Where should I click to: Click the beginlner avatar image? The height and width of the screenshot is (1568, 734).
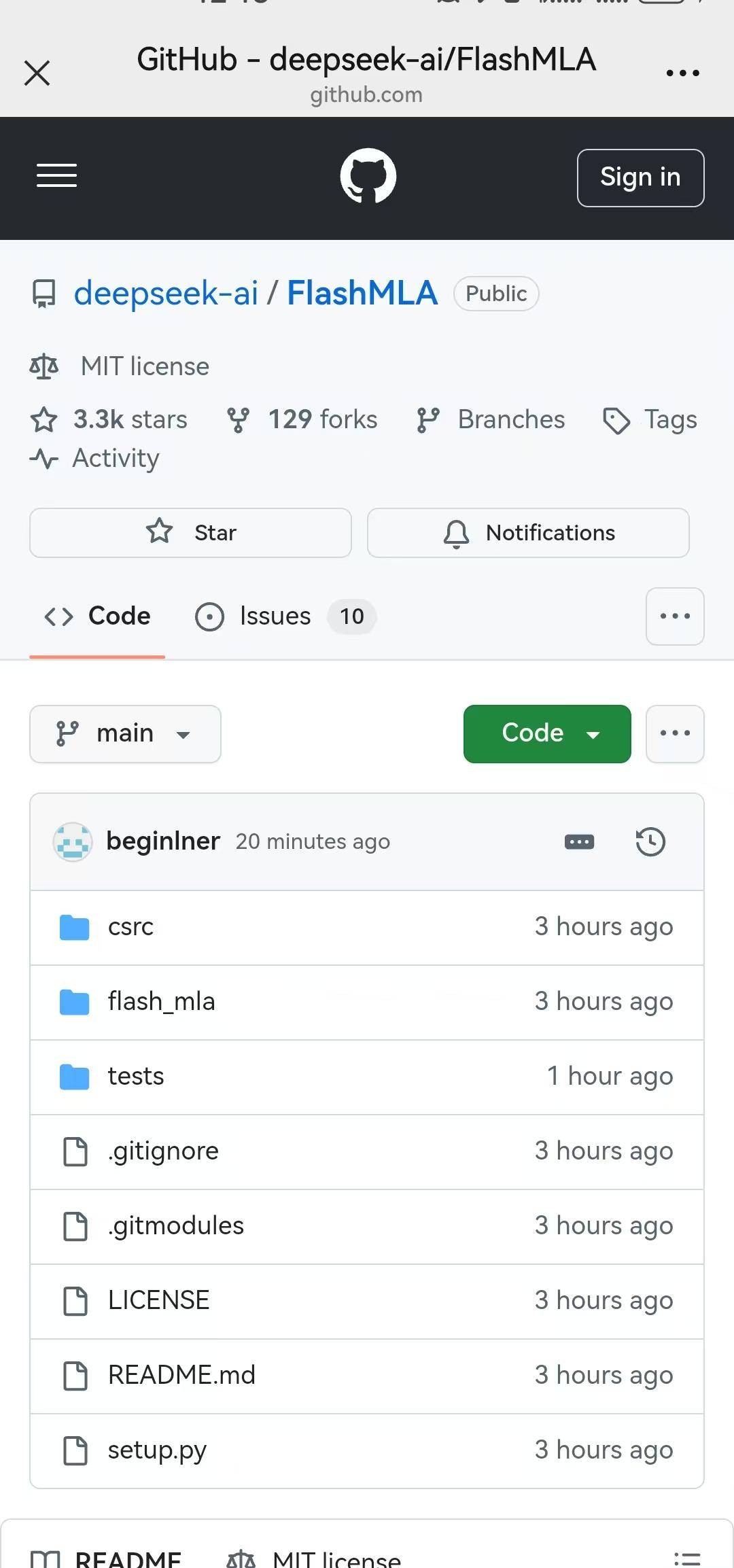coord(73,842)
